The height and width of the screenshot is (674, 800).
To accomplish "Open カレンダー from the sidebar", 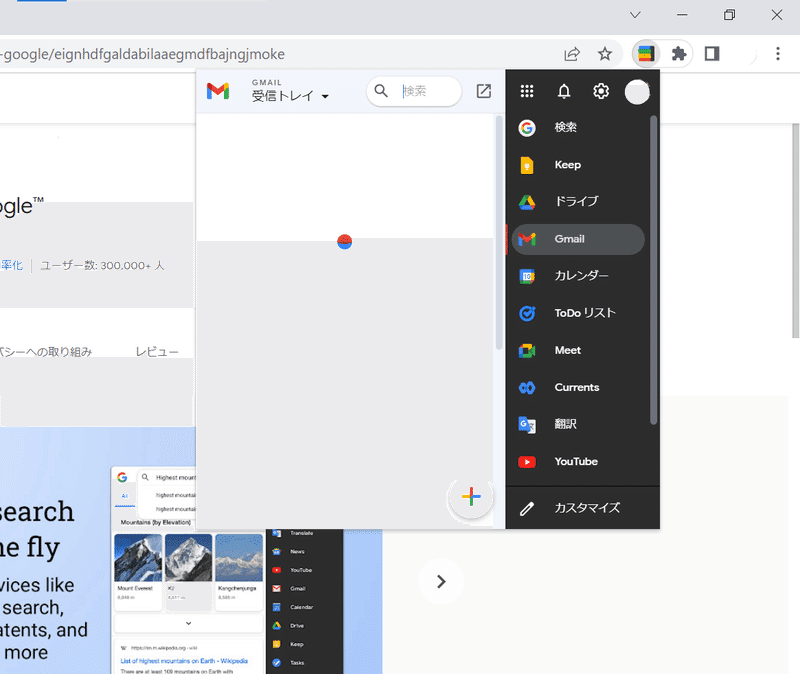I will tap(579, 276).
